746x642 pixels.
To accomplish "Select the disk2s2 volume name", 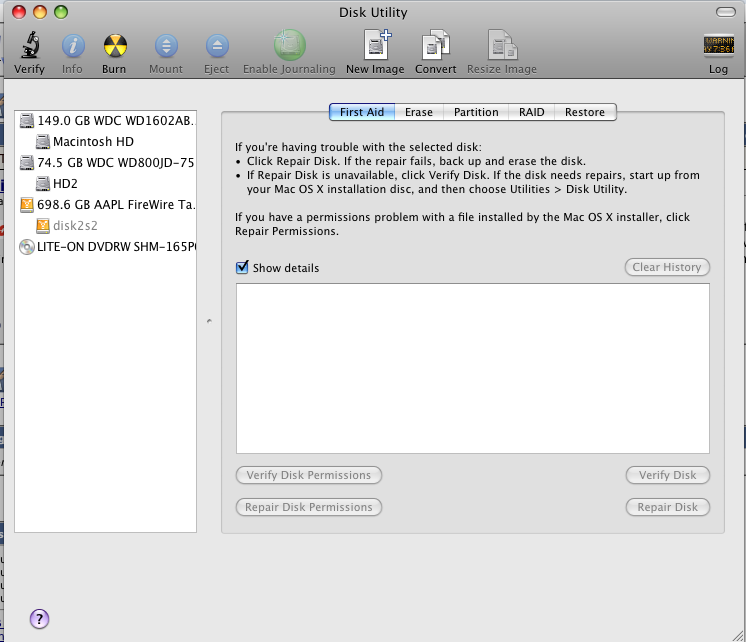I will [x=75, y=226].
